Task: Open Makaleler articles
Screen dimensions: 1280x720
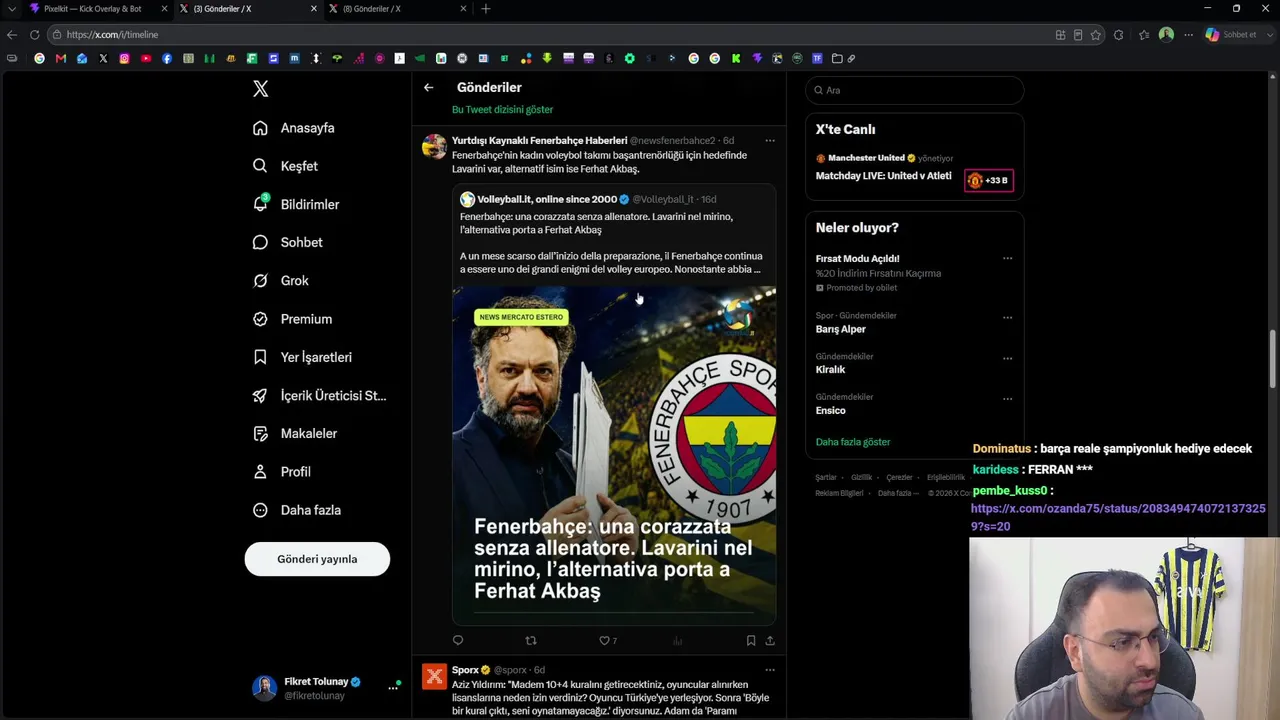Action: tap(295, 434)
